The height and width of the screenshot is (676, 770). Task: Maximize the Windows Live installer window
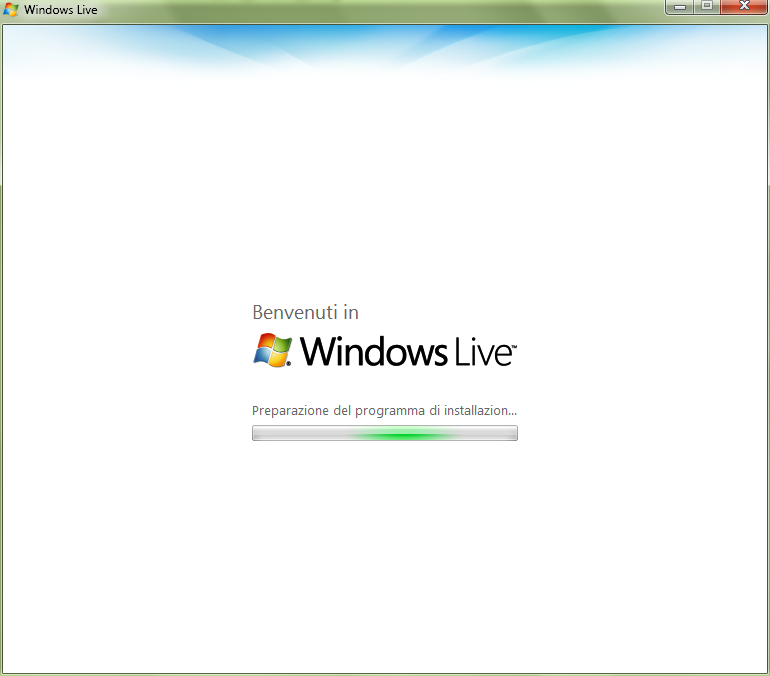(707, 7)
